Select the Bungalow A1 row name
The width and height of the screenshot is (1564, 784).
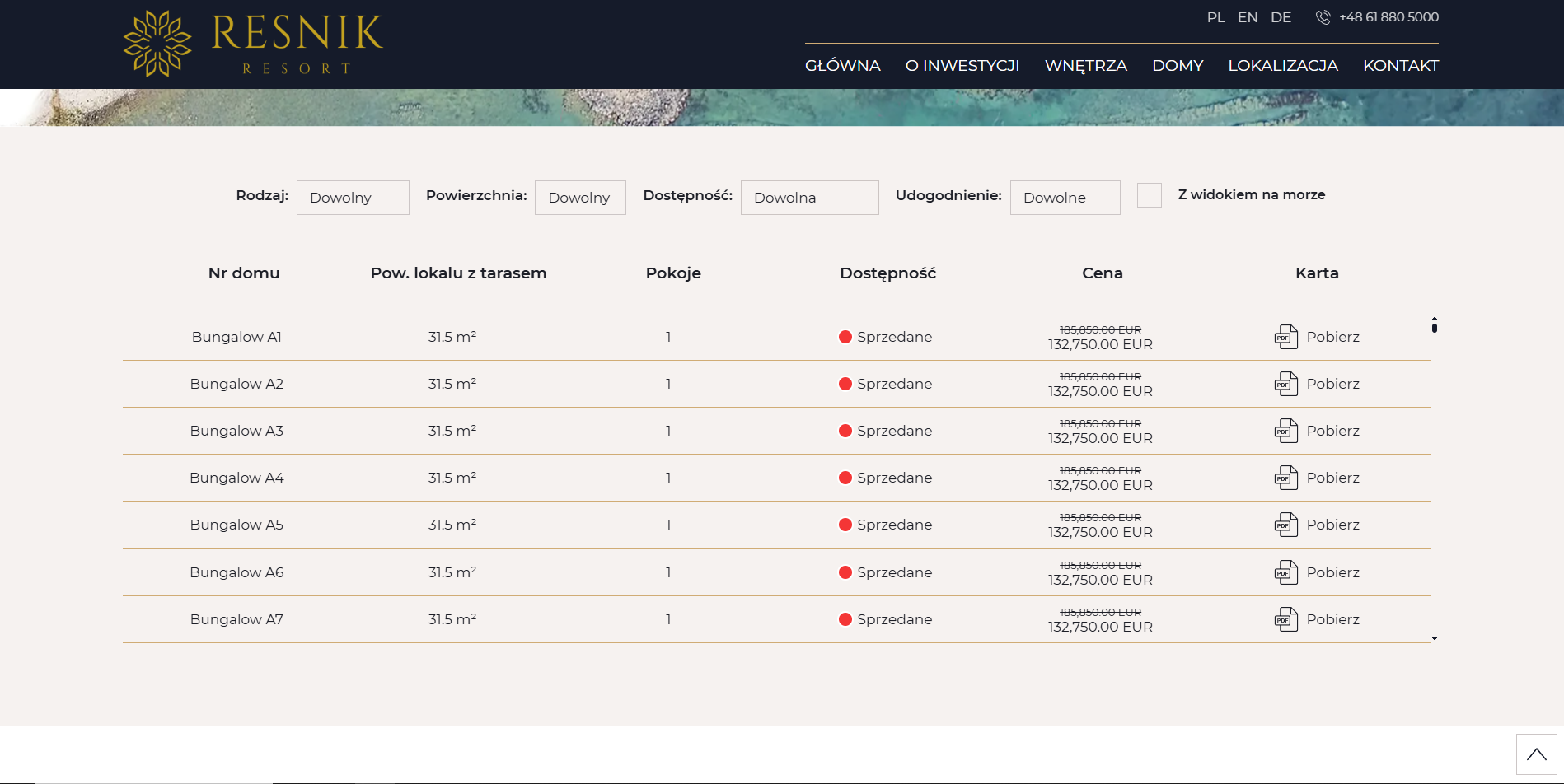point(236,337)
